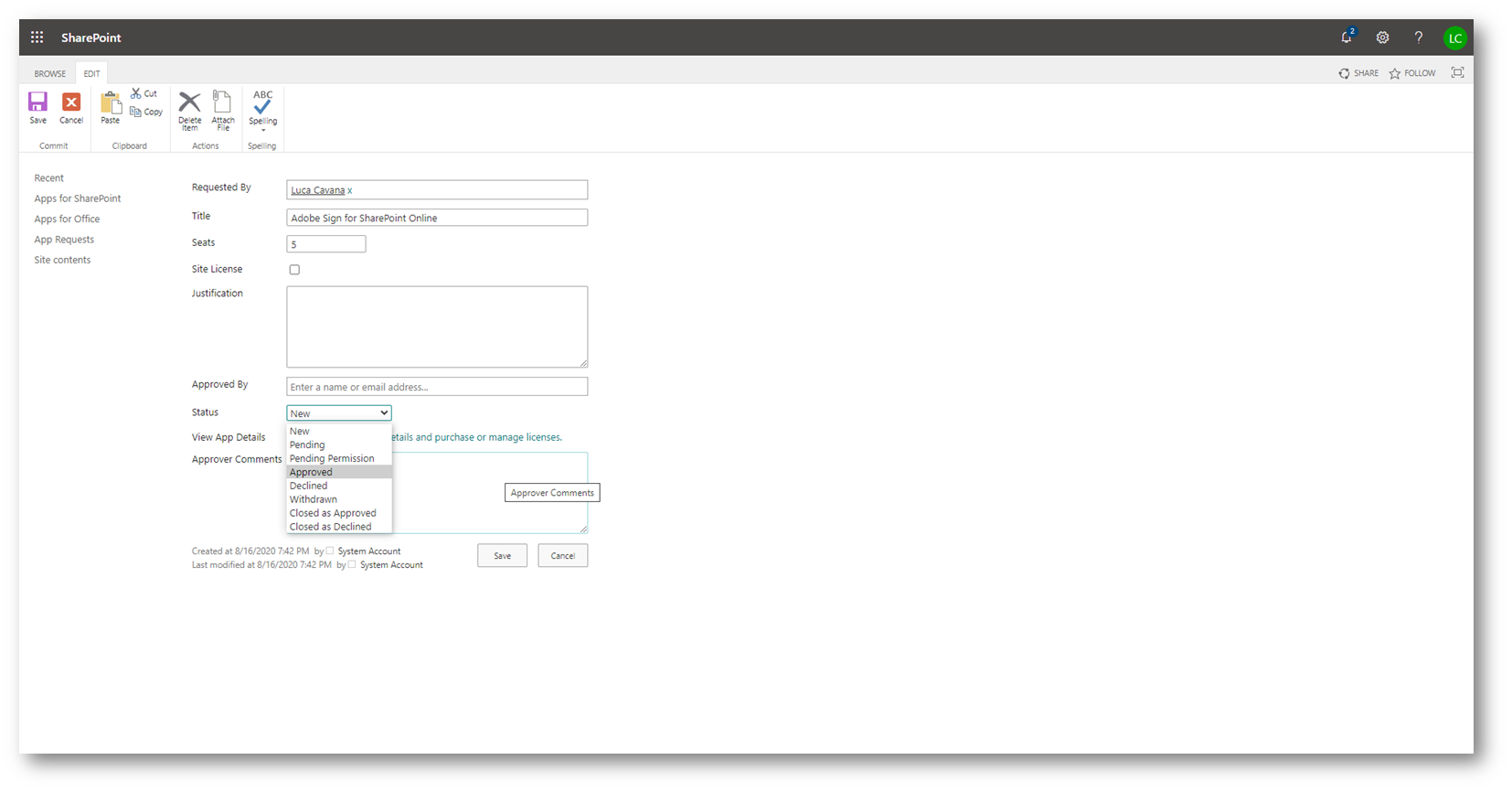
Task: Click the Justification text area
Action: [x=437, y=326]
